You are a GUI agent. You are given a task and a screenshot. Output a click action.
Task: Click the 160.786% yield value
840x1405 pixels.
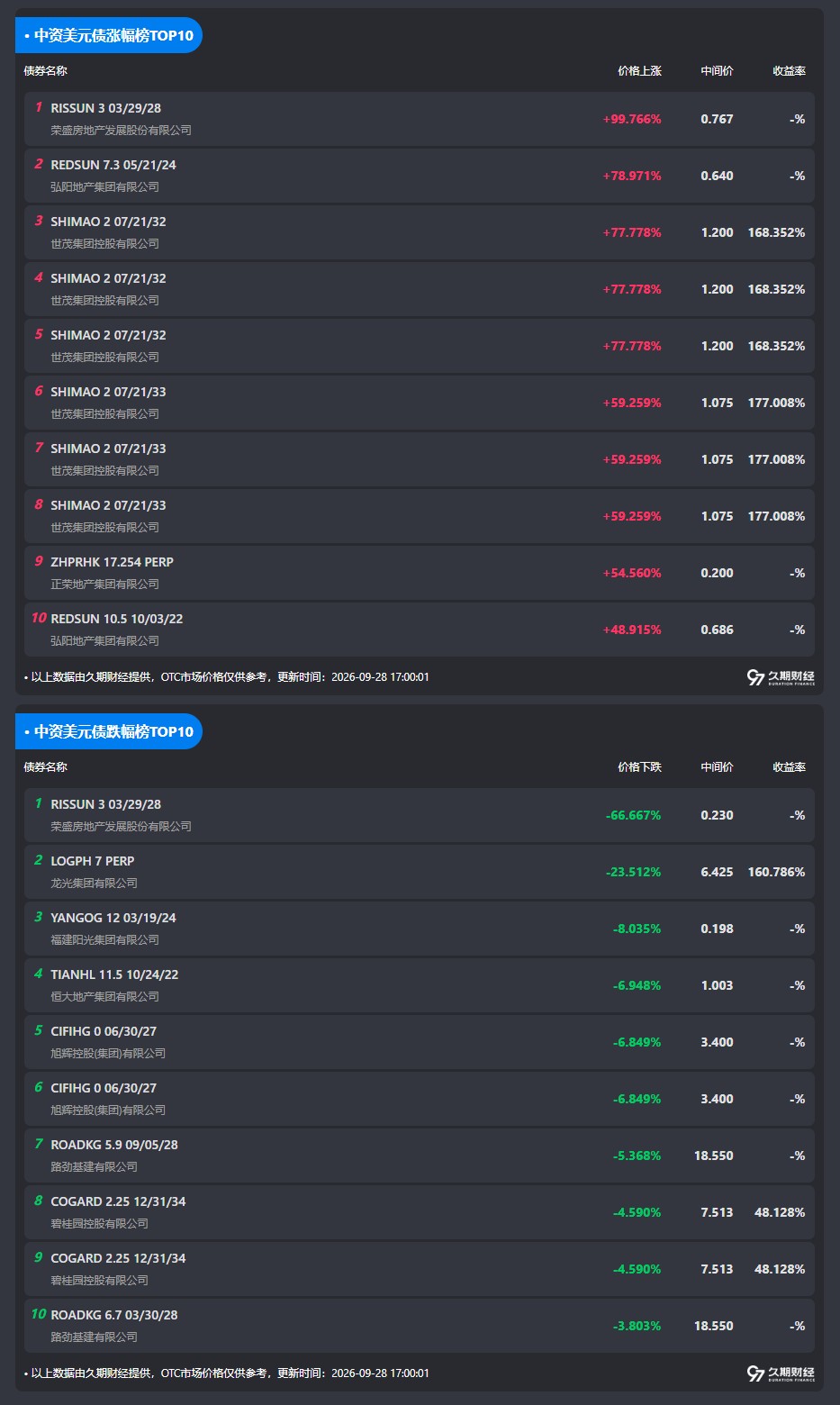pyautogui.click(x=777, y=872)
